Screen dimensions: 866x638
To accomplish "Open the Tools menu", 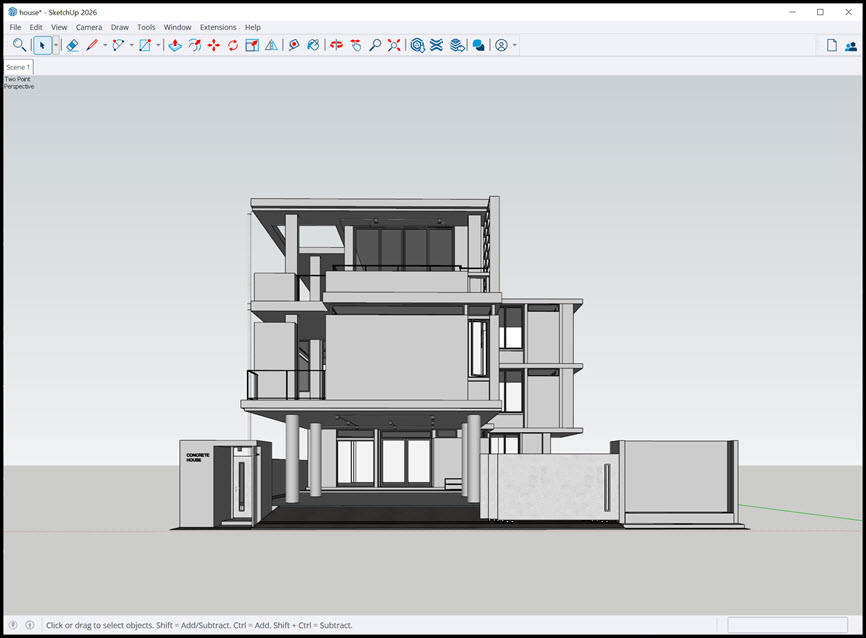I will (x=146, y=27).
